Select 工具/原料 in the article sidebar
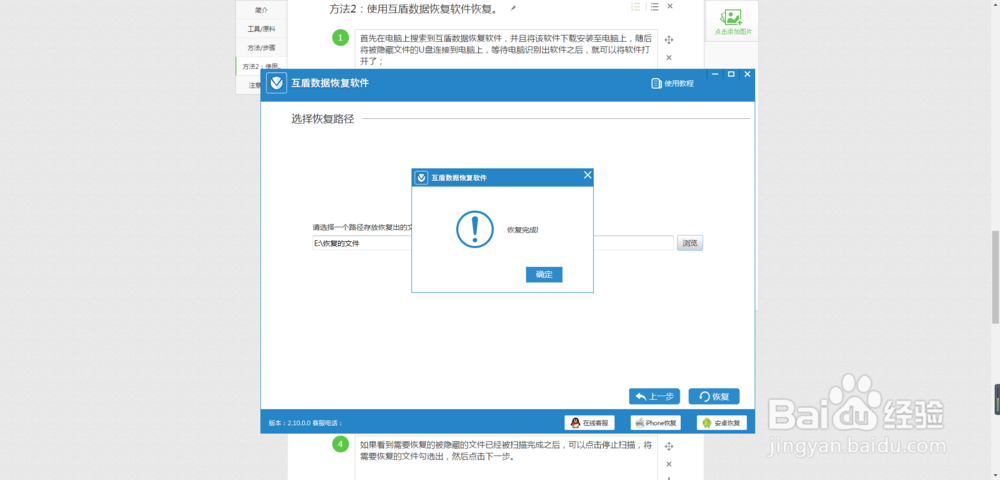Screen dimensions: 1000x480 click(x=261, y=29)
